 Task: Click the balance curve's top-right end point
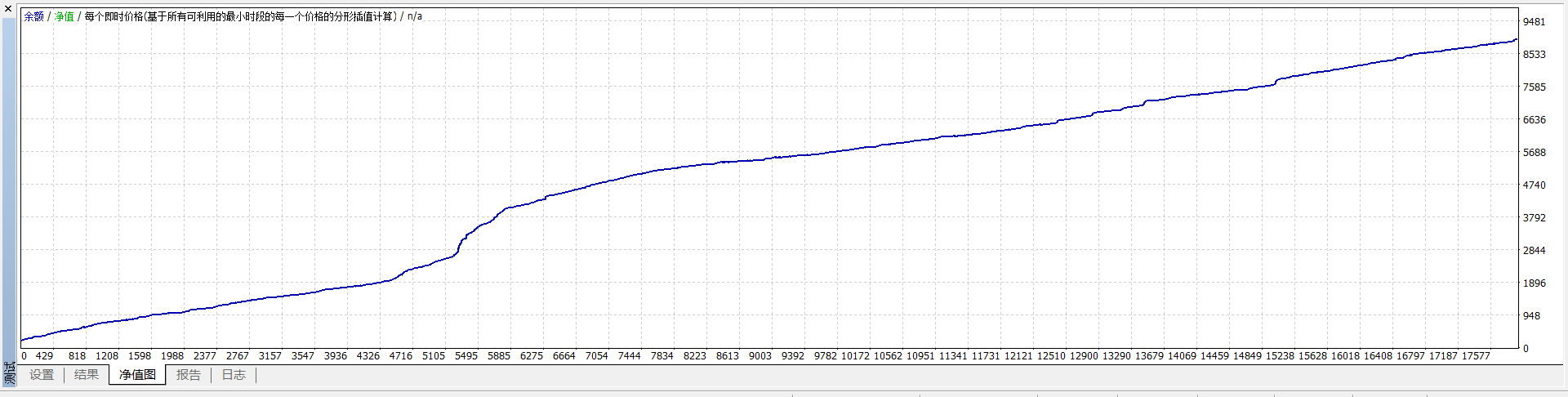tap(1516, 39)
